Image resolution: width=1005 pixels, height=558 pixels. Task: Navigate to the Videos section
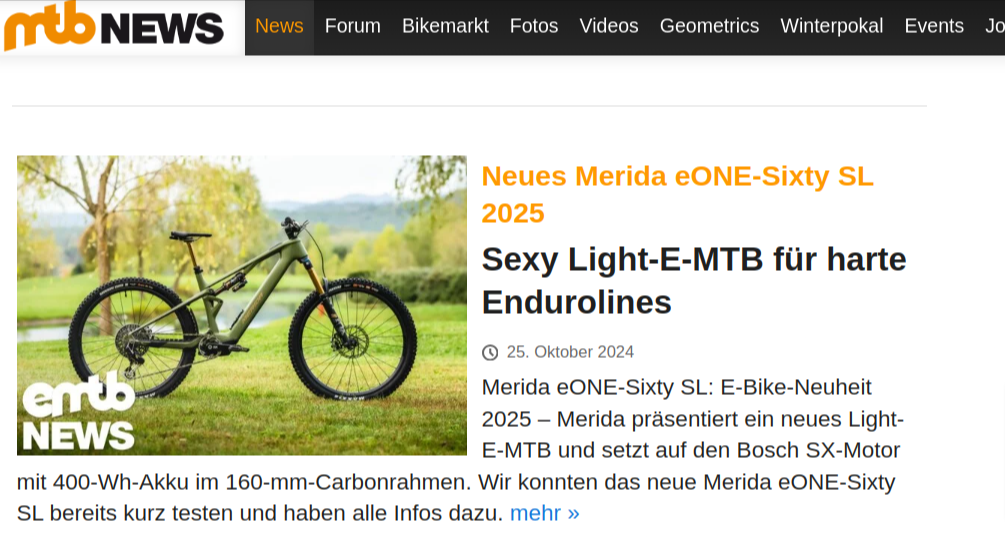pos(609,26)
